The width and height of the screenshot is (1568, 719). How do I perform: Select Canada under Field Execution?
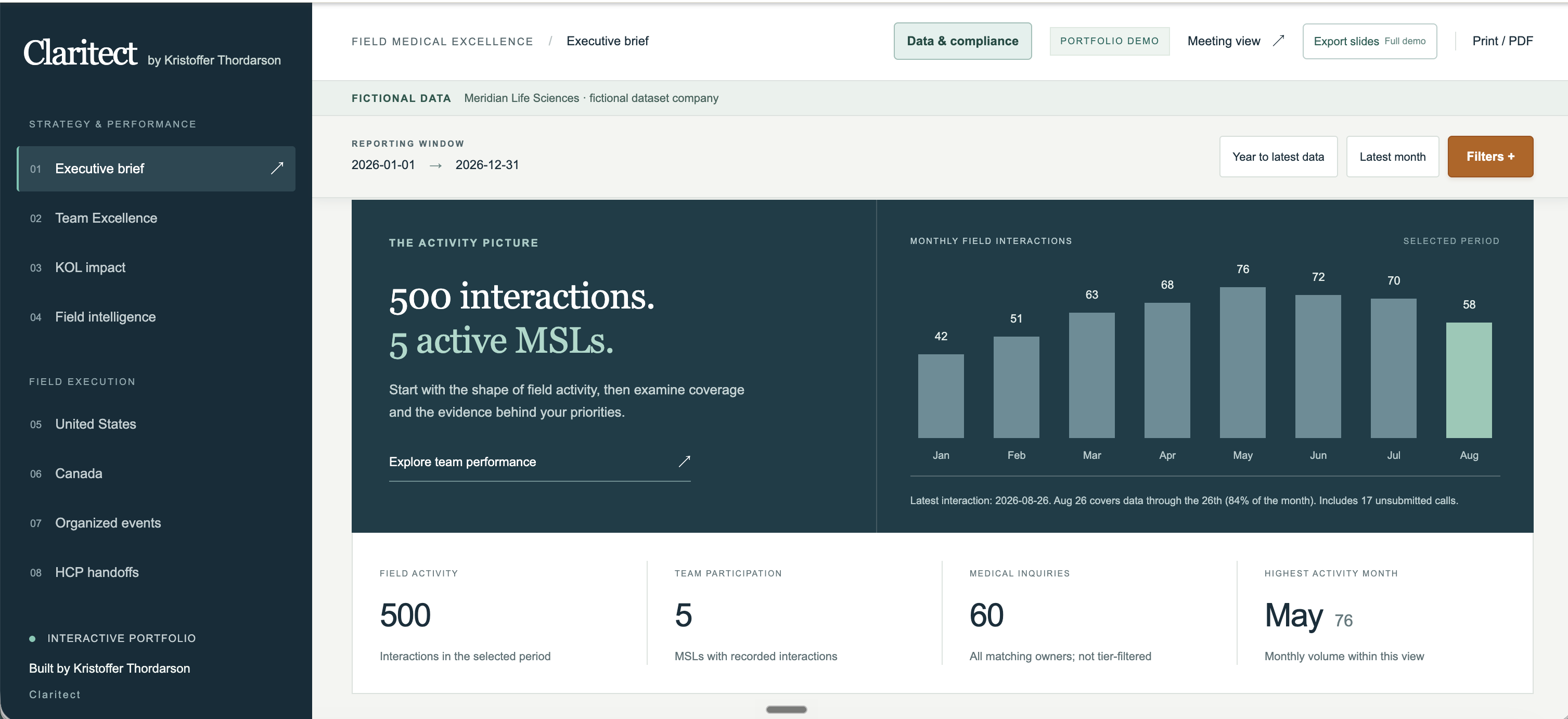point(156,473)
